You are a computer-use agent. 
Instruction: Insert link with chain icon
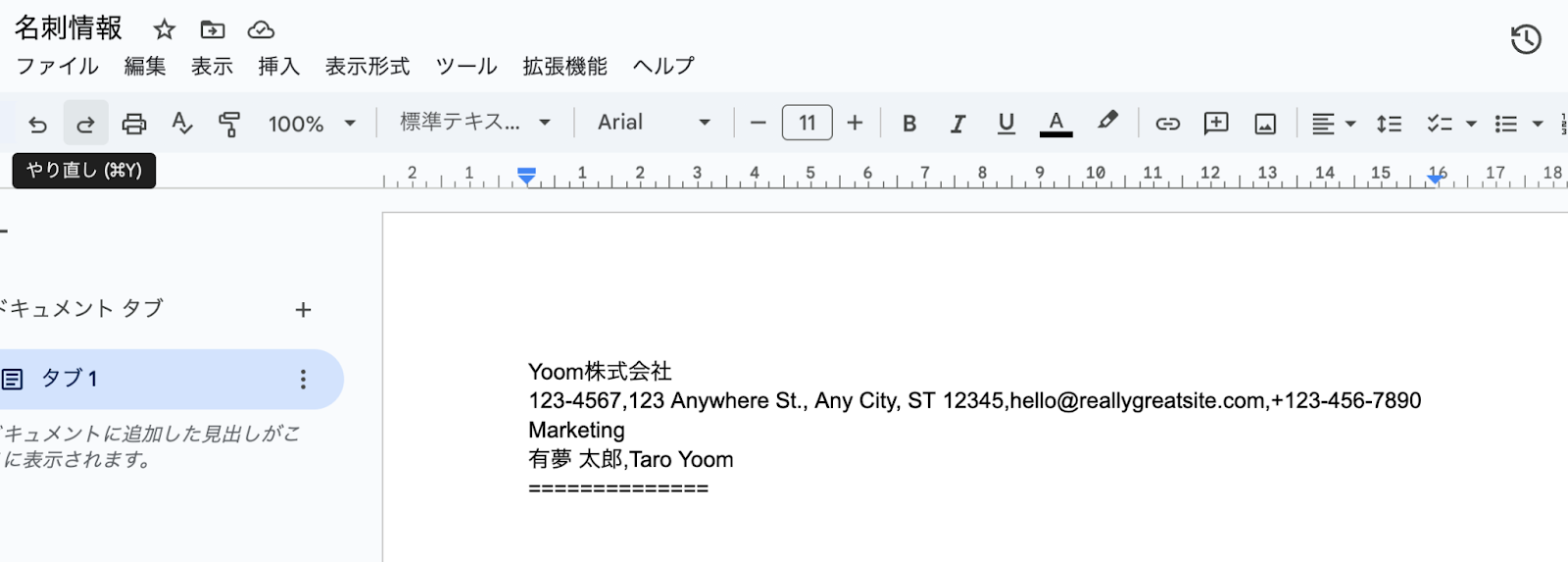coord(1167,124)
